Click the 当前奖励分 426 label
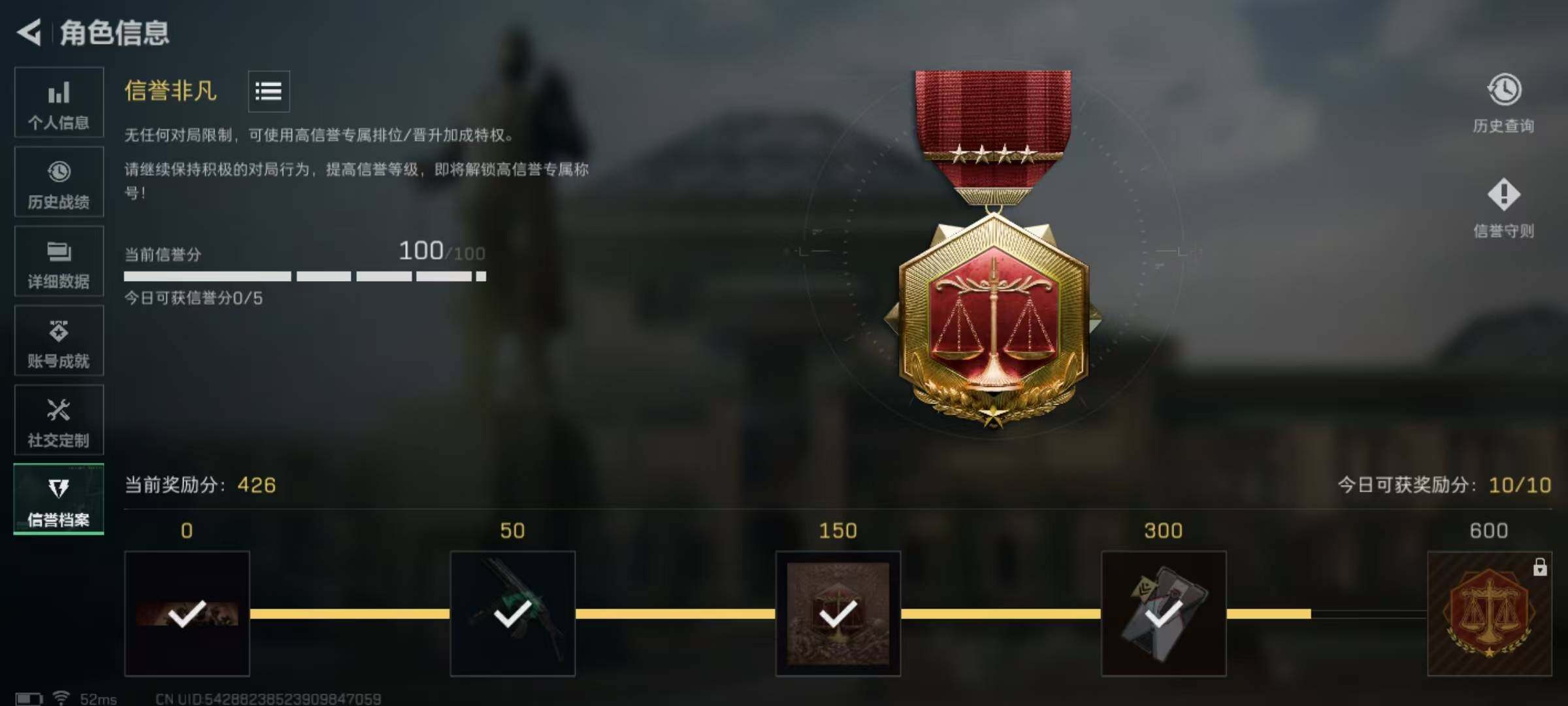Image resolution: width=1568 pixels, height=706 pixels. (201, 485)
